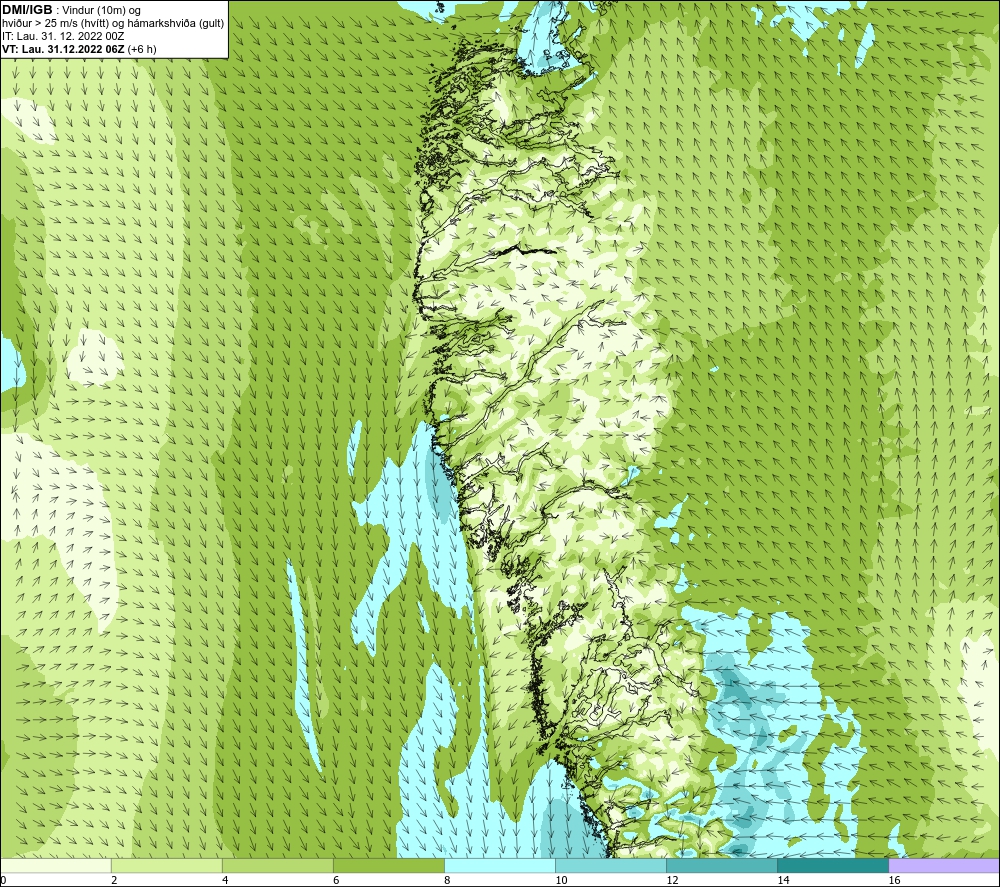This screenshot has height=887, width=1000.
Task: Click the legend scale label "14"
Action: tap(783, 881)
